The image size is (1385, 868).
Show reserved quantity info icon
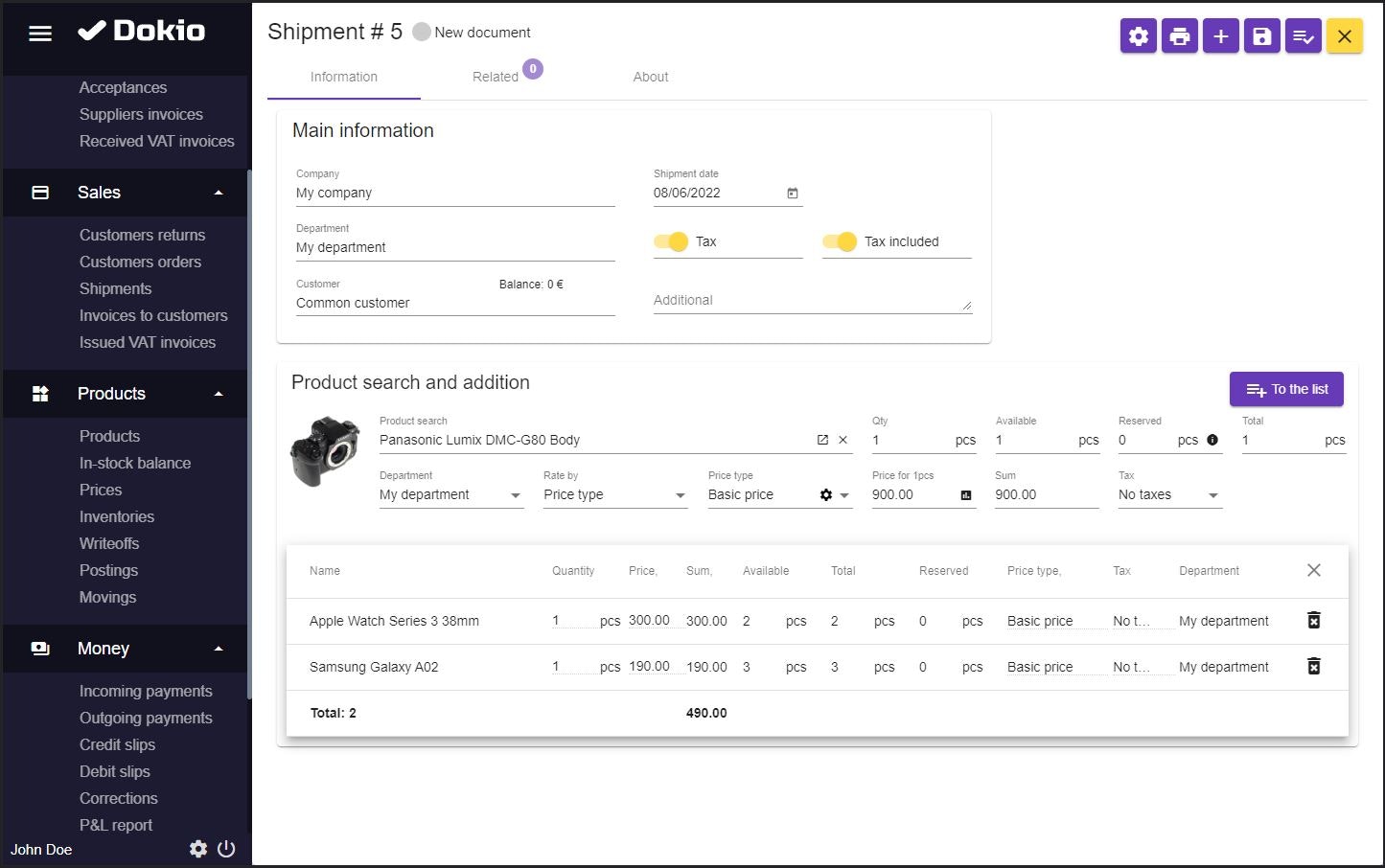(1212, 440)
